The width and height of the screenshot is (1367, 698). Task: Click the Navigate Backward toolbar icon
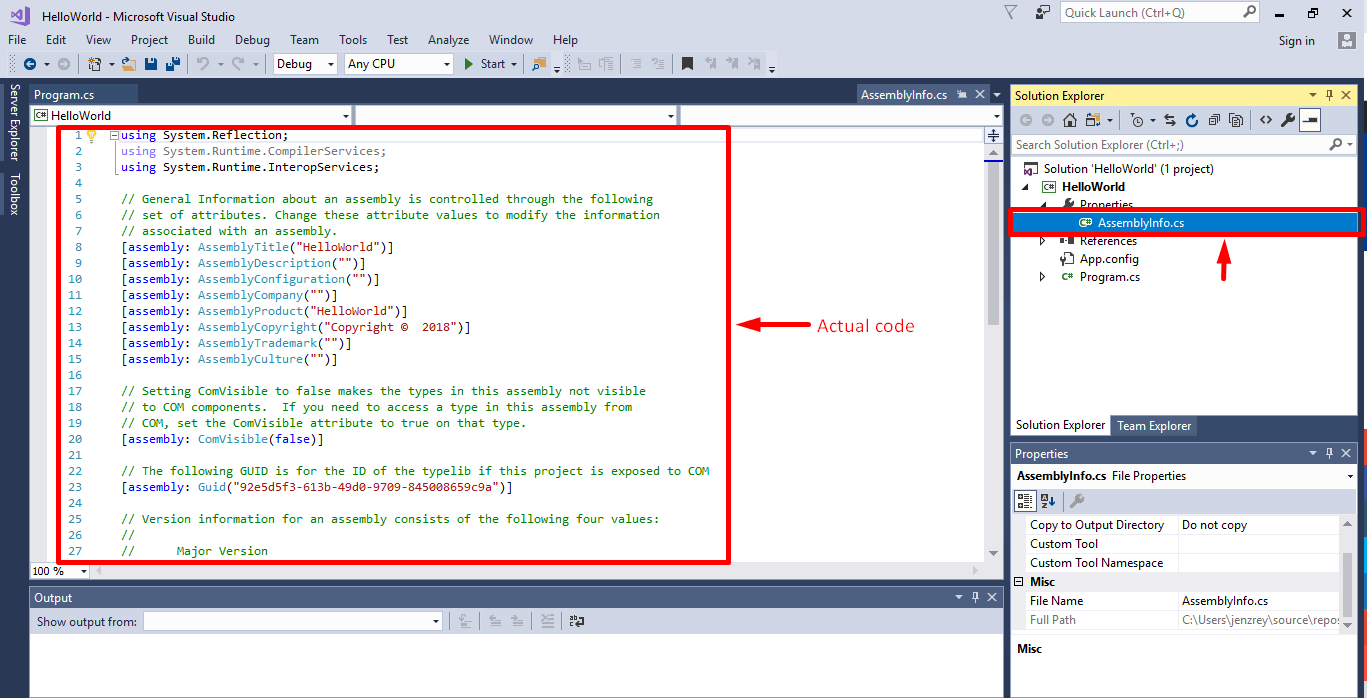(x=30, y=64)
